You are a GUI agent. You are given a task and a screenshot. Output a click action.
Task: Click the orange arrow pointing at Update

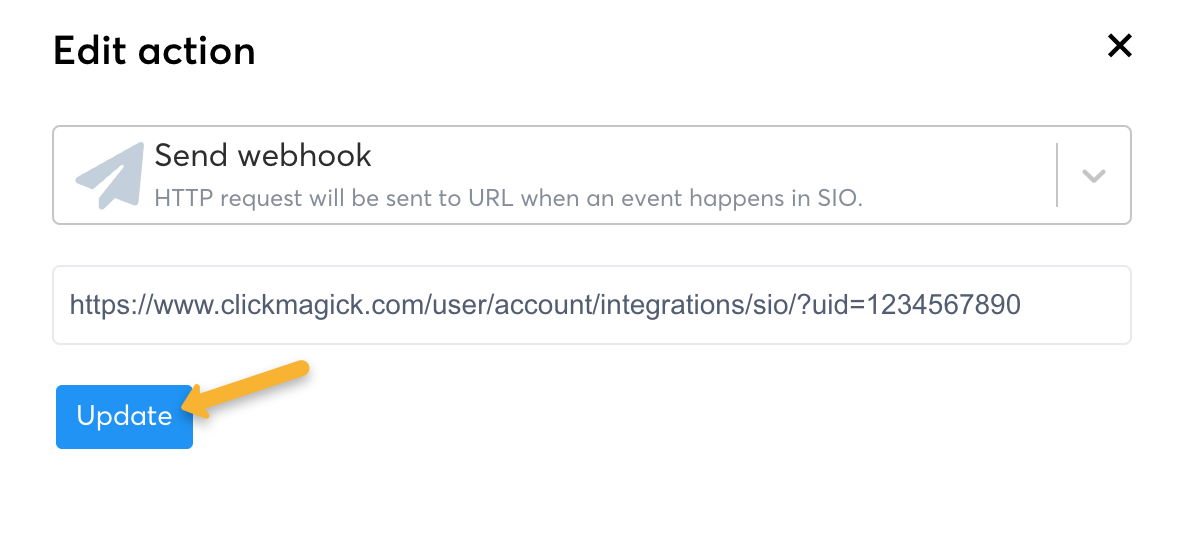pyautogui.click(x=250, y=390)
